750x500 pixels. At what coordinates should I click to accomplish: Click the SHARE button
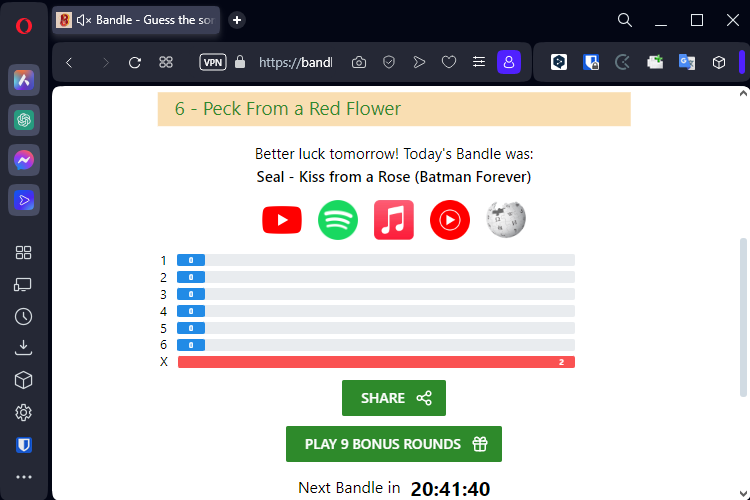click(394, 398)
